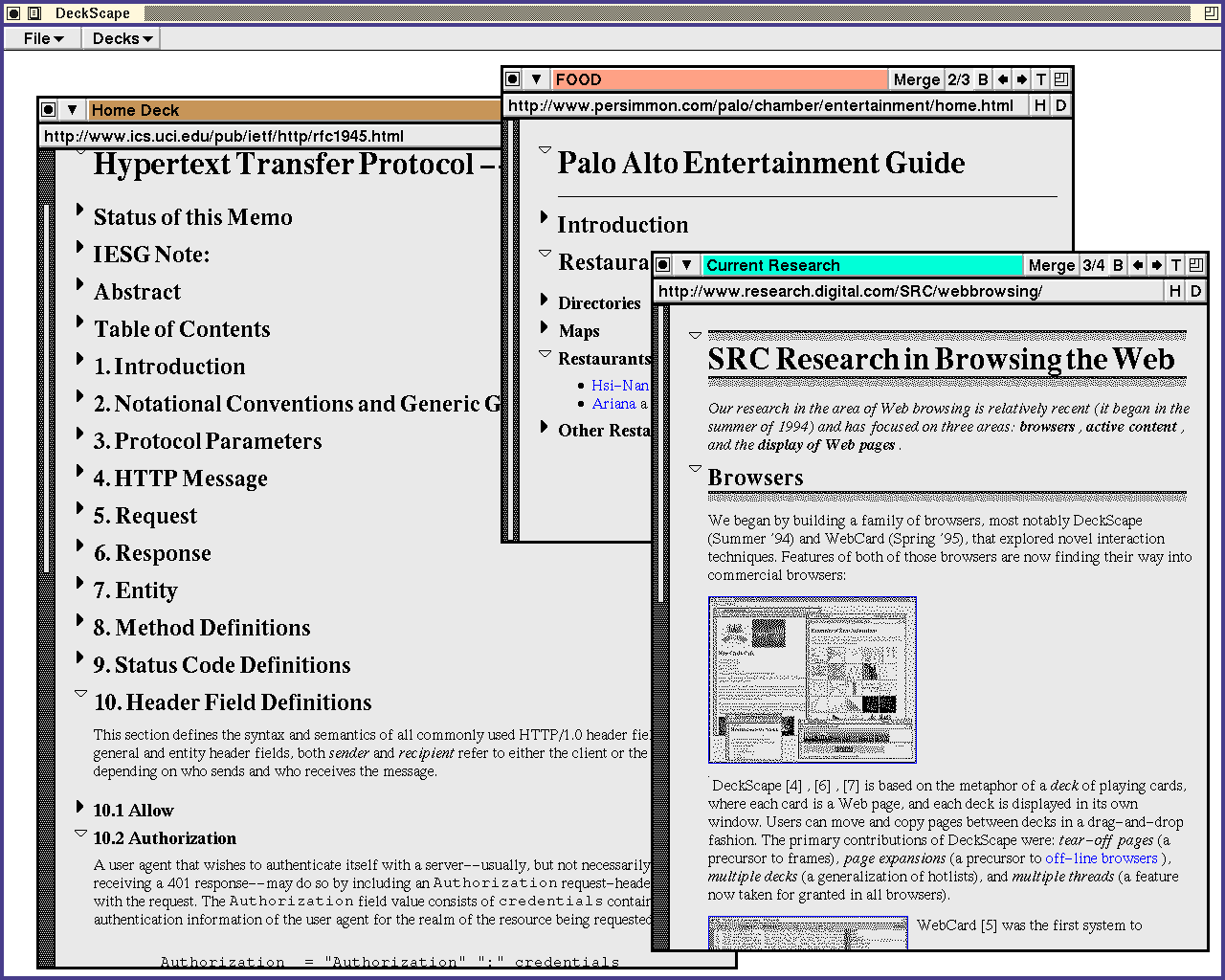
Task: Expand the 10.1 Allow subsection
Action: click(80, 807)
